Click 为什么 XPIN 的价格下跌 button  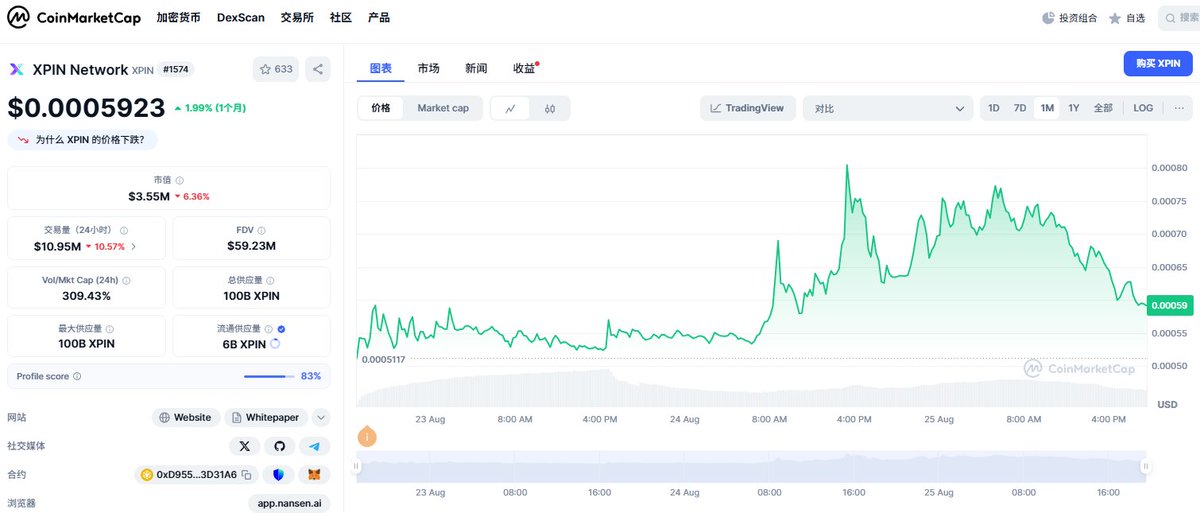(x=82, y=140)
